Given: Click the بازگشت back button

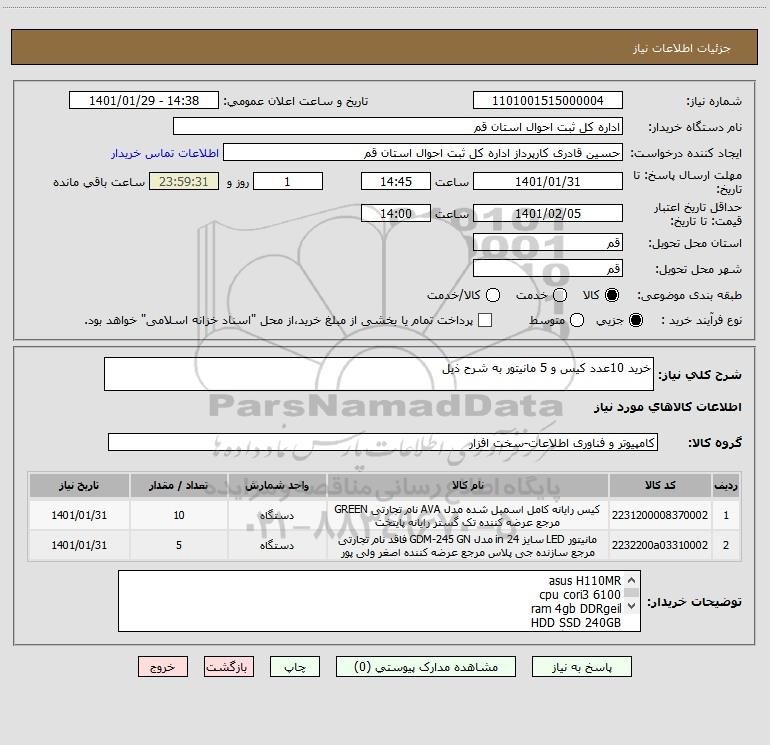Looking at the screenshot, I should click(x=229, y=667).
